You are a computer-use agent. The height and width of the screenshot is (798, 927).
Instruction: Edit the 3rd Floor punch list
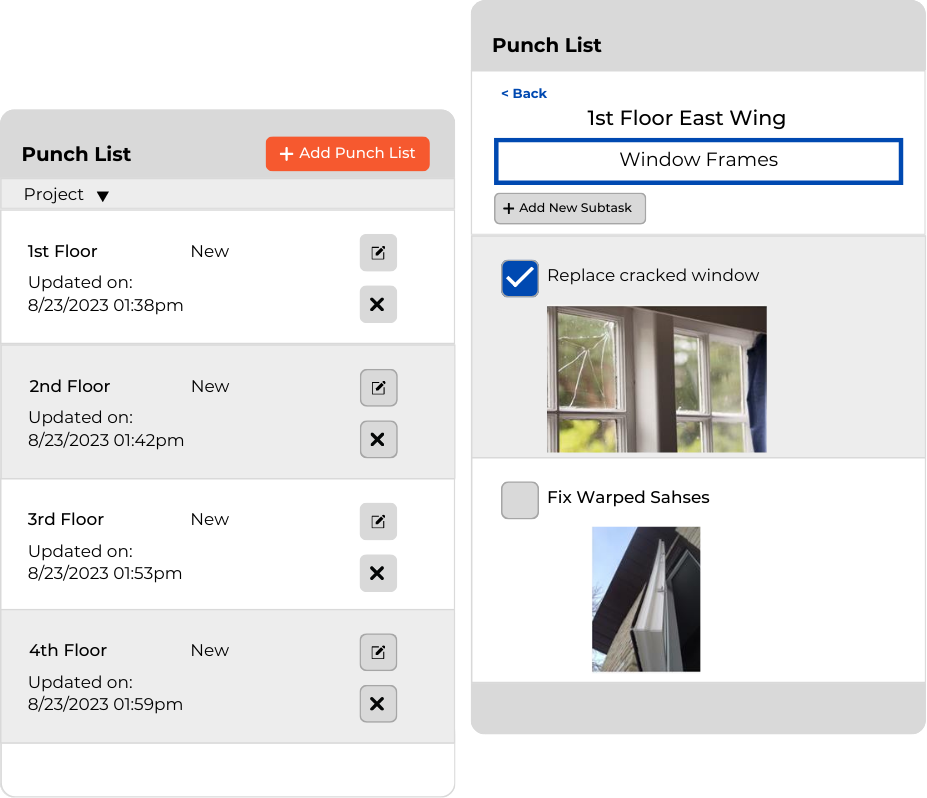click(378, 521)
